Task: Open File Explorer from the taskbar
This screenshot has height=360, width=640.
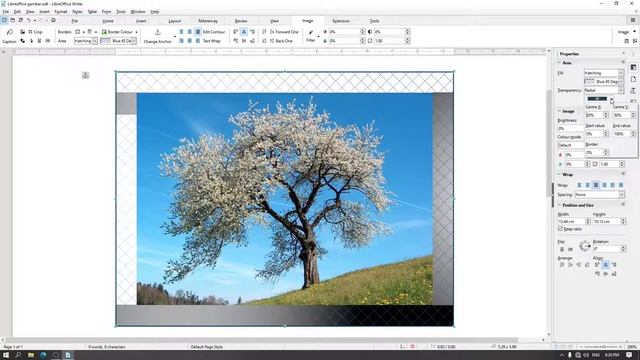Action: point(31,355)
